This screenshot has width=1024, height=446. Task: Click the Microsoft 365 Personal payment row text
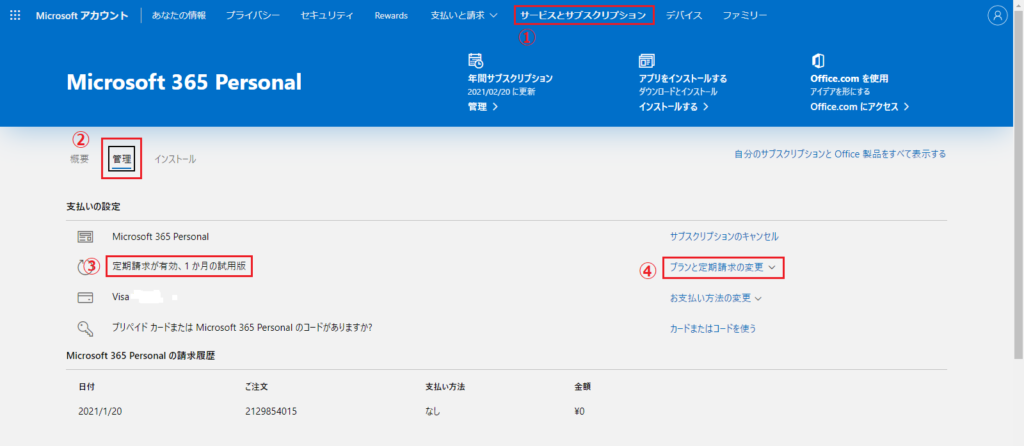click(161, 236)
